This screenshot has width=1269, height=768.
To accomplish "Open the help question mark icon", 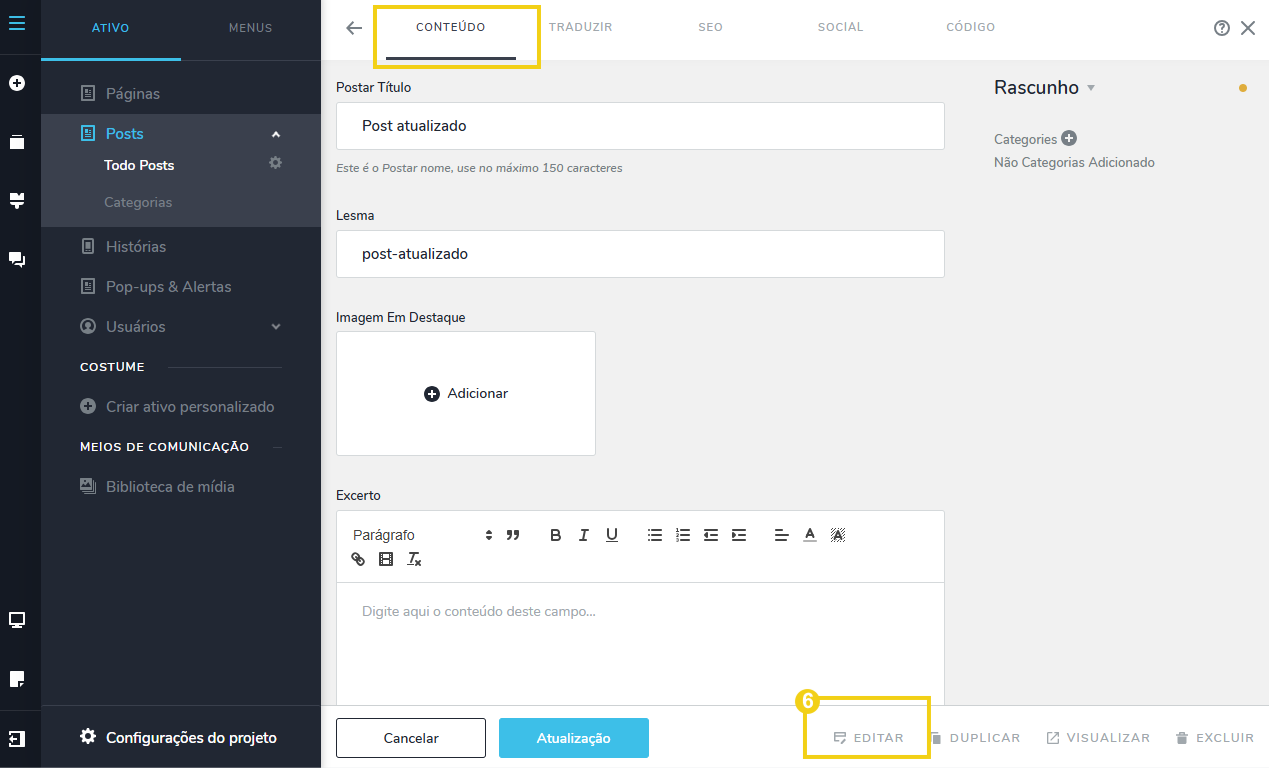I will 1221,28.
